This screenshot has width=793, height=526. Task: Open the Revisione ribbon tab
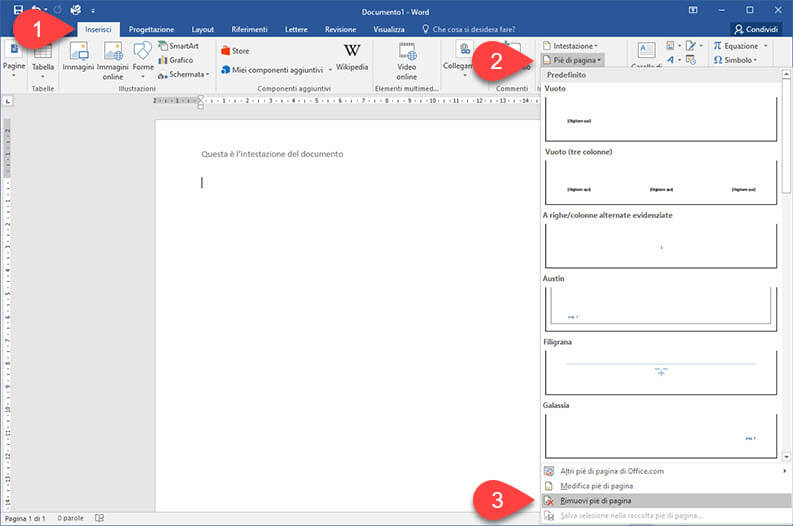tap(340, 30)
